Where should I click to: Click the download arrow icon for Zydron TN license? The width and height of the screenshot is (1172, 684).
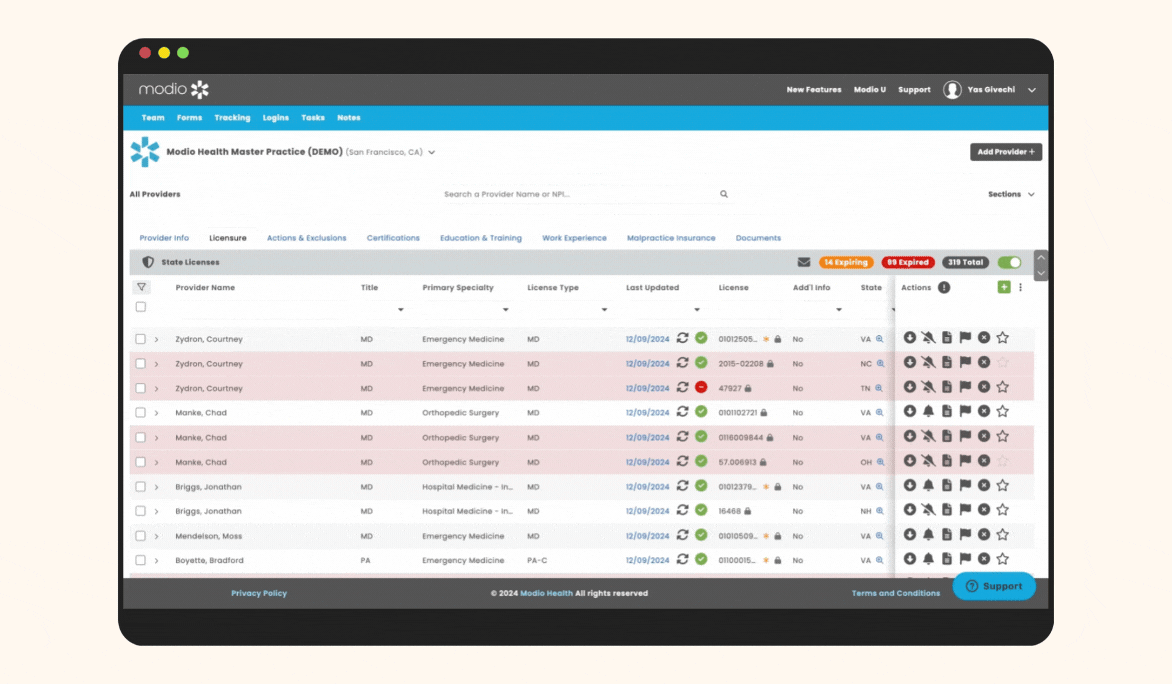pos(910,387)
